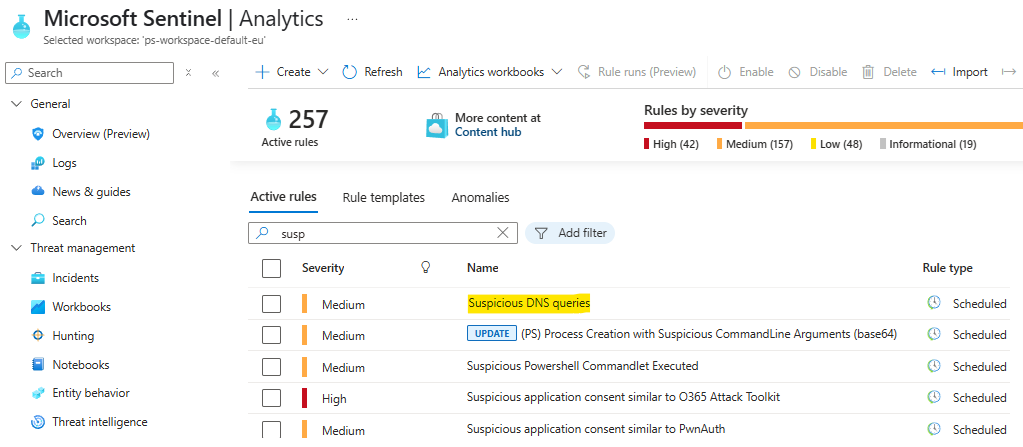Click the yellow Low (48) legend swatch
The width and height of the screenshot is (1023, 447).
[x=814, y=144]
